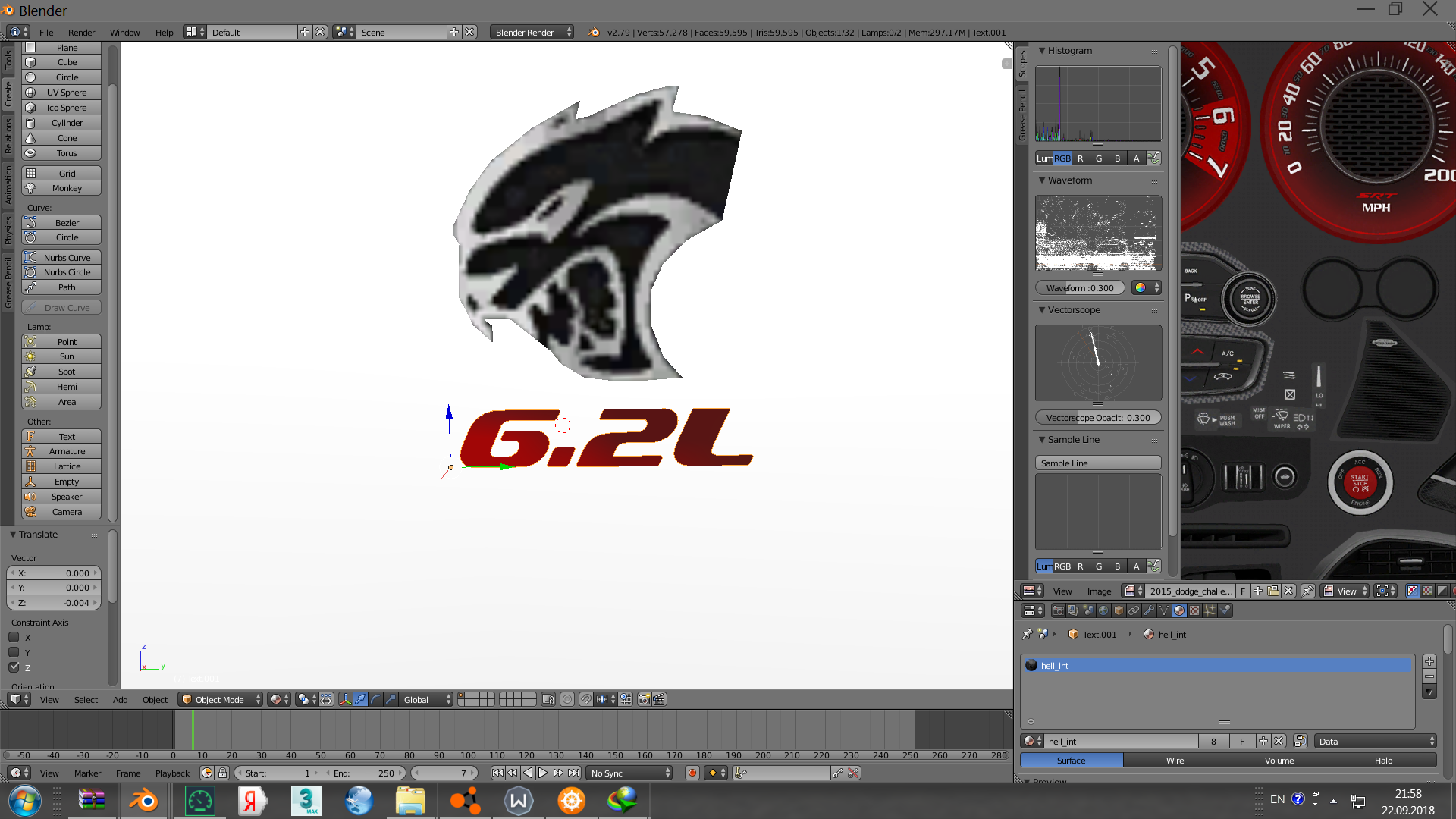Adjust the Vectorscope Opacity slider
The image size is (1456, 819).
(1097, 418)
